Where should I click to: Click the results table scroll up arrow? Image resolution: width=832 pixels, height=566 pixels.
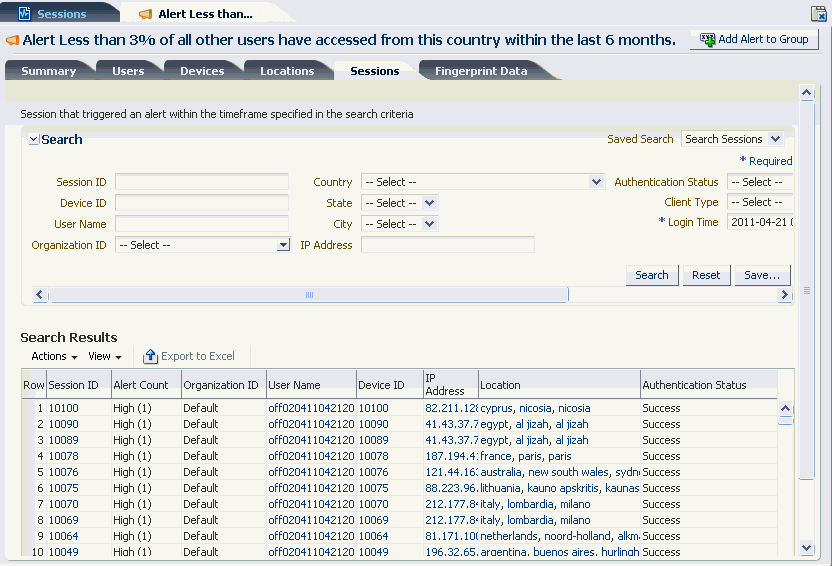(785, 408)
